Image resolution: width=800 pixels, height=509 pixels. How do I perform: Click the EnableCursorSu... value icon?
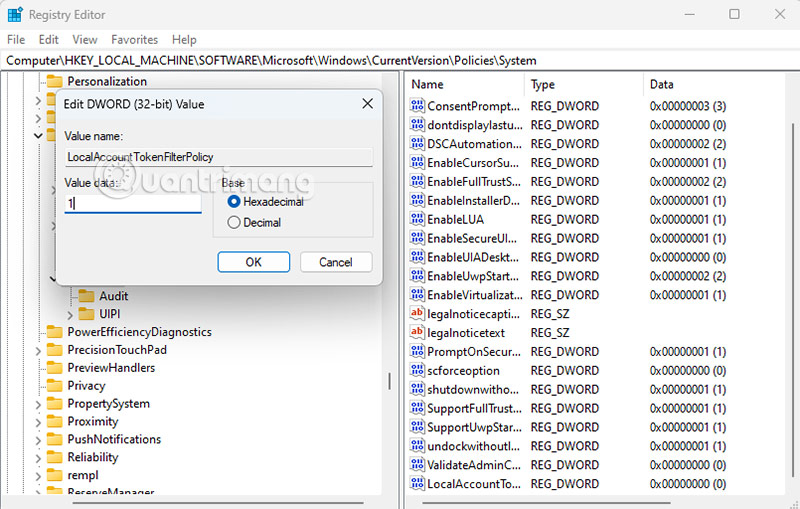point(417,162)
